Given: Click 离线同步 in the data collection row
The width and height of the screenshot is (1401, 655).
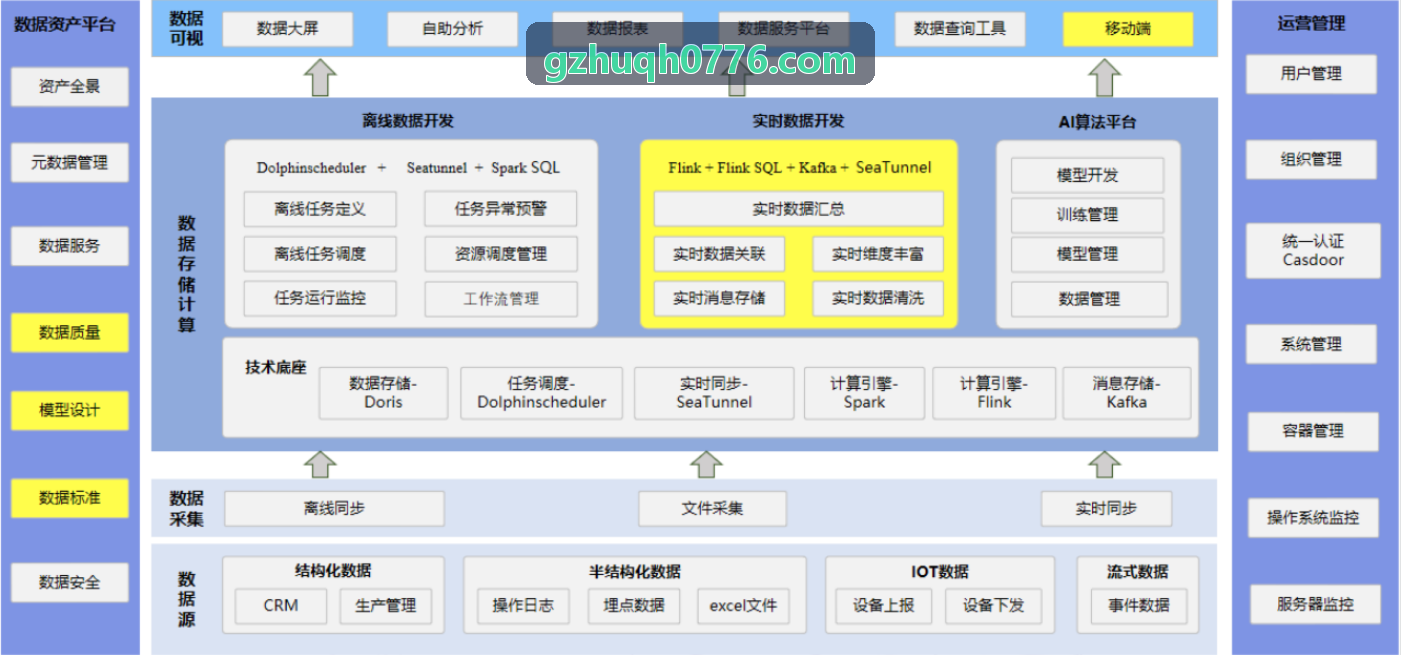Looking at the screenshot, I should (x=334, y=509).
